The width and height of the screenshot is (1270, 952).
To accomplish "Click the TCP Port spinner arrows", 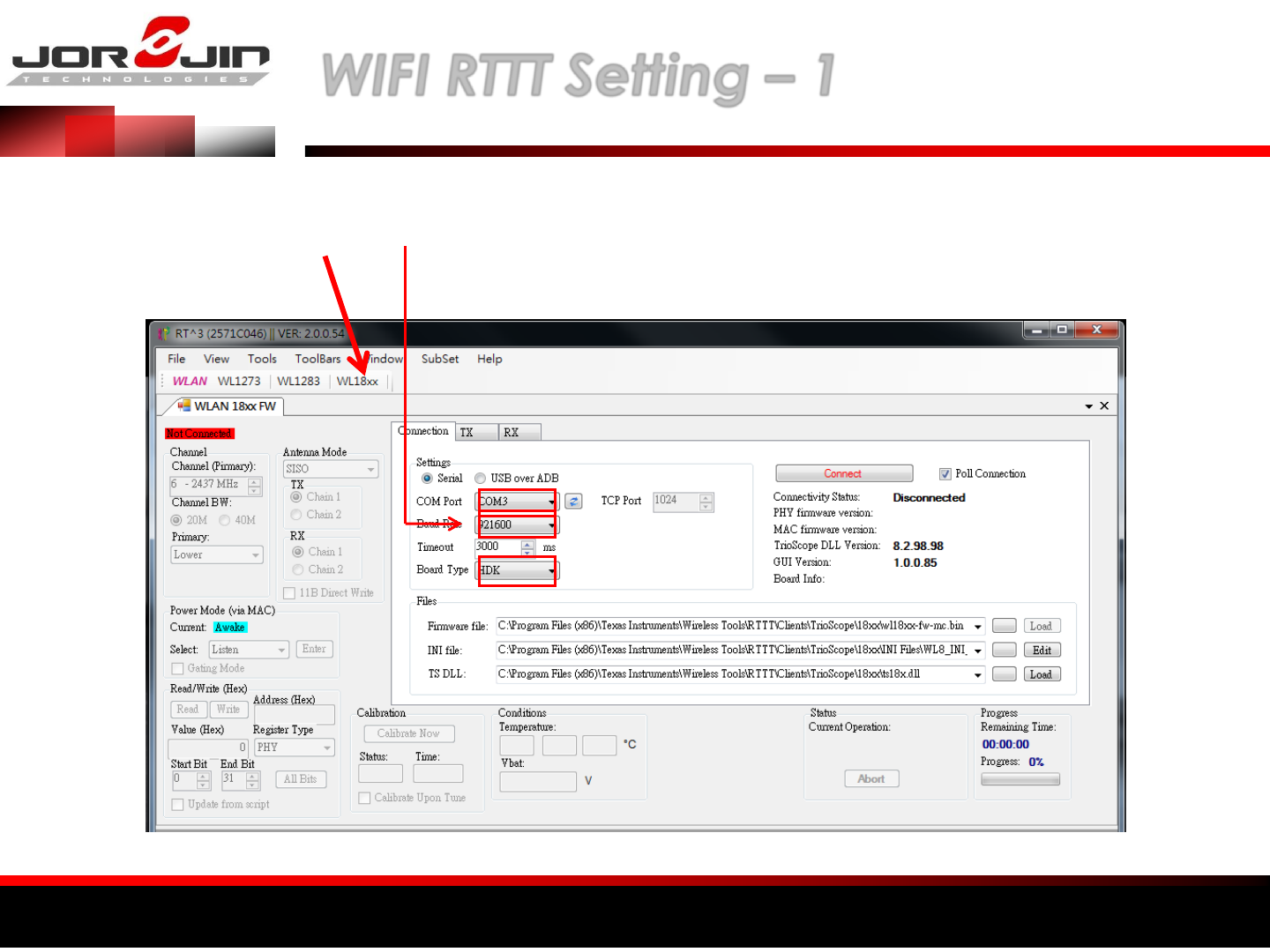I will [706, 502].
